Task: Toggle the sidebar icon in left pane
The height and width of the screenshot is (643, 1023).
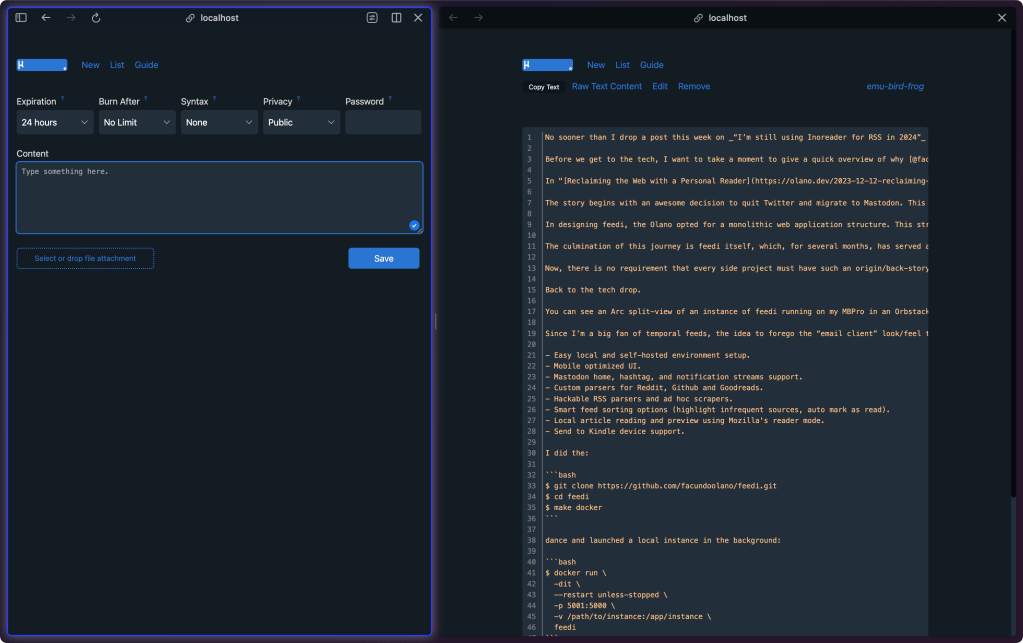Action: coord(21,18)
